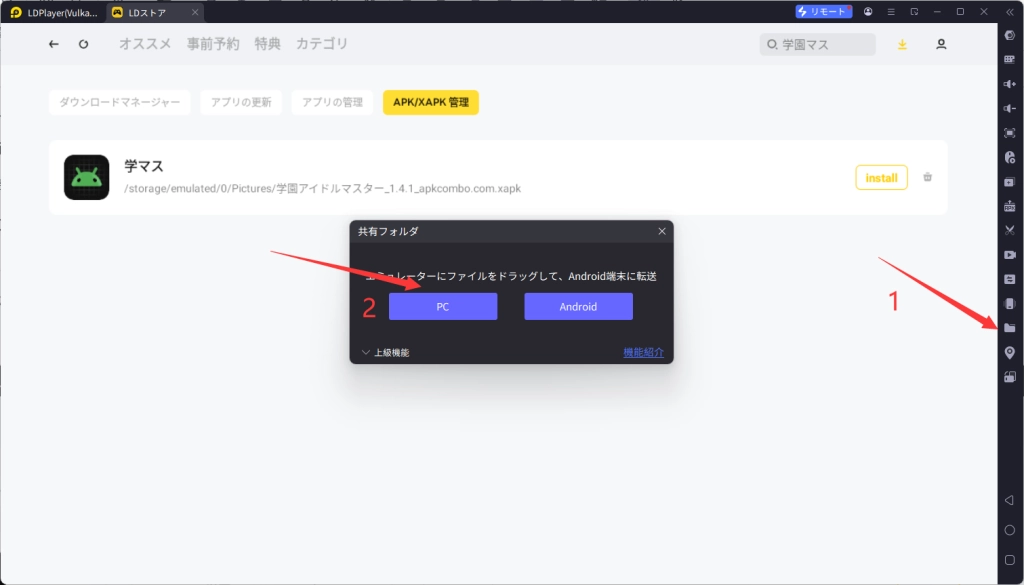Start the video recorder sidebar icon
This screenshot has height=585, width=1024.
click(x=1010, y=255)
